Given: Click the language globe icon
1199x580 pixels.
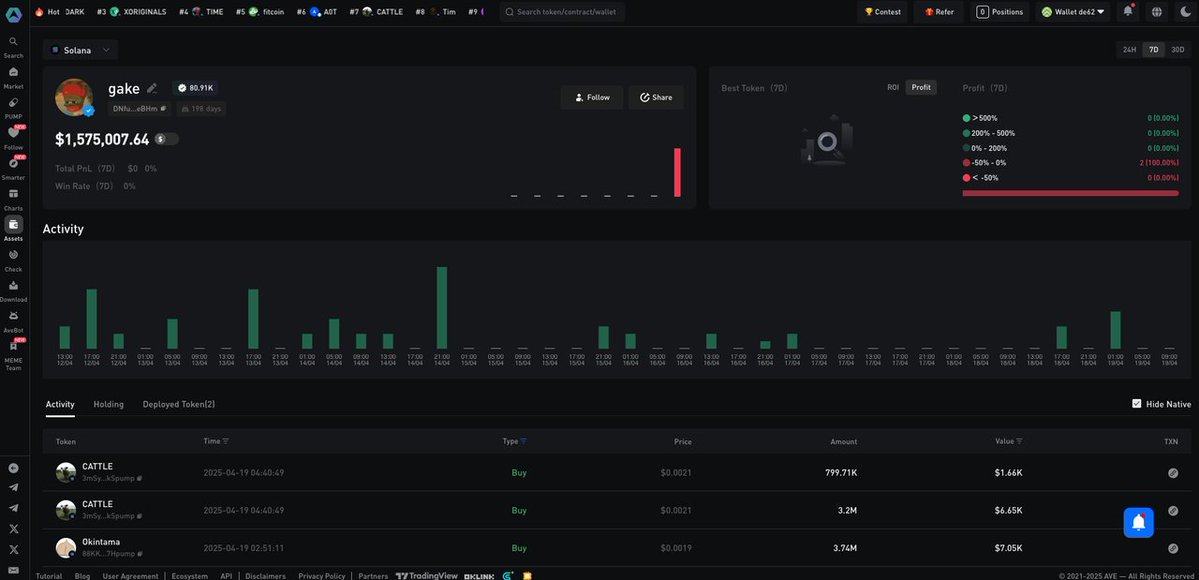Looking at the screenshot, I should click(x=1157, y=12).
